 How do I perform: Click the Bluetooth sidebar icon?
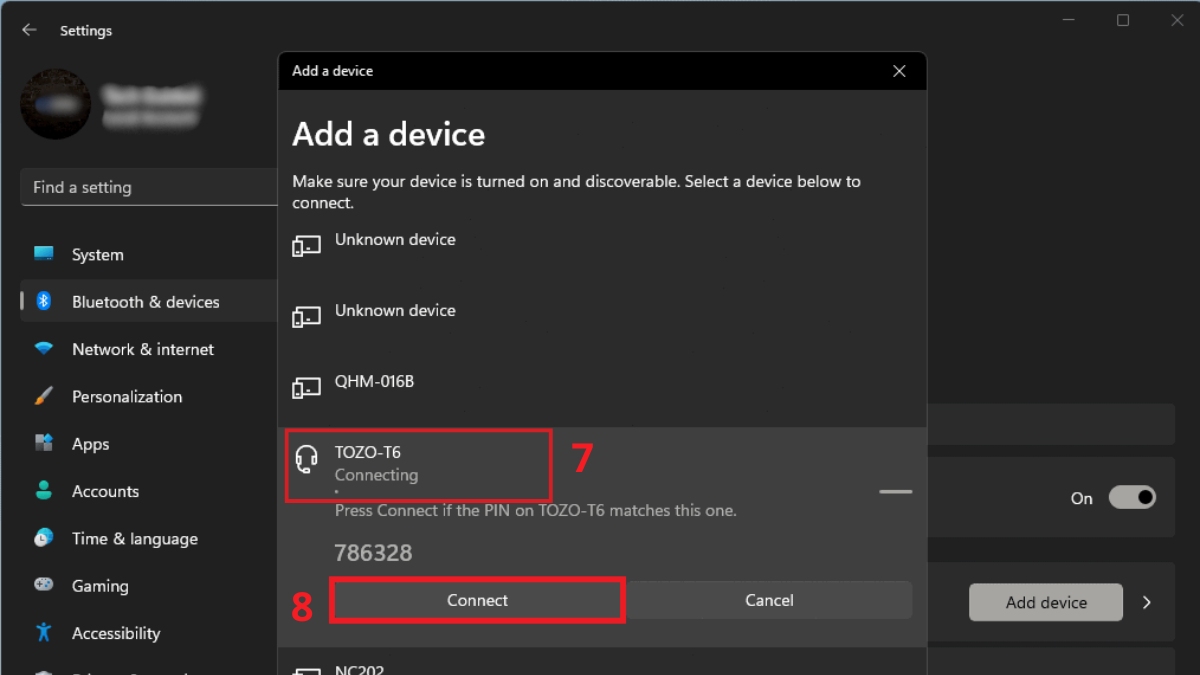click(x=44, y=301)
